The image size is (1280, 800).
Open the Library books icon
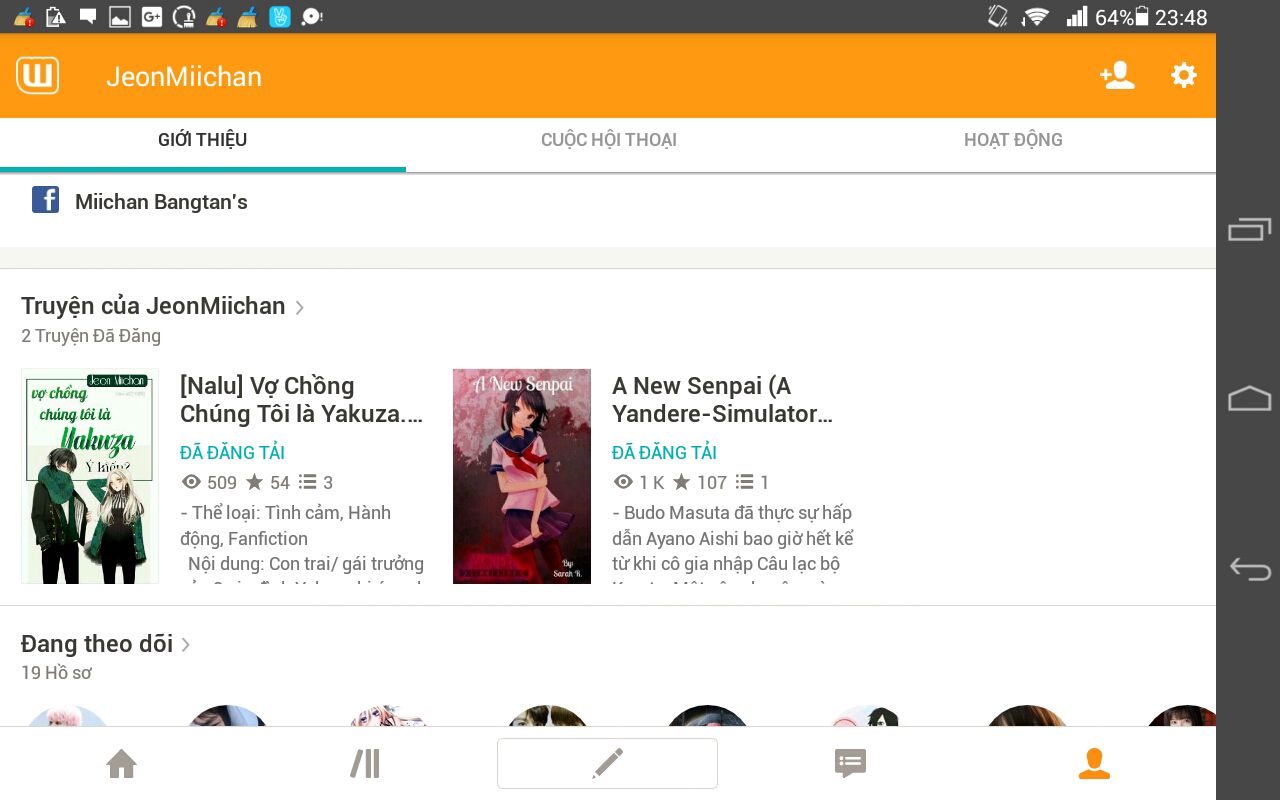[x=365, y=764]
